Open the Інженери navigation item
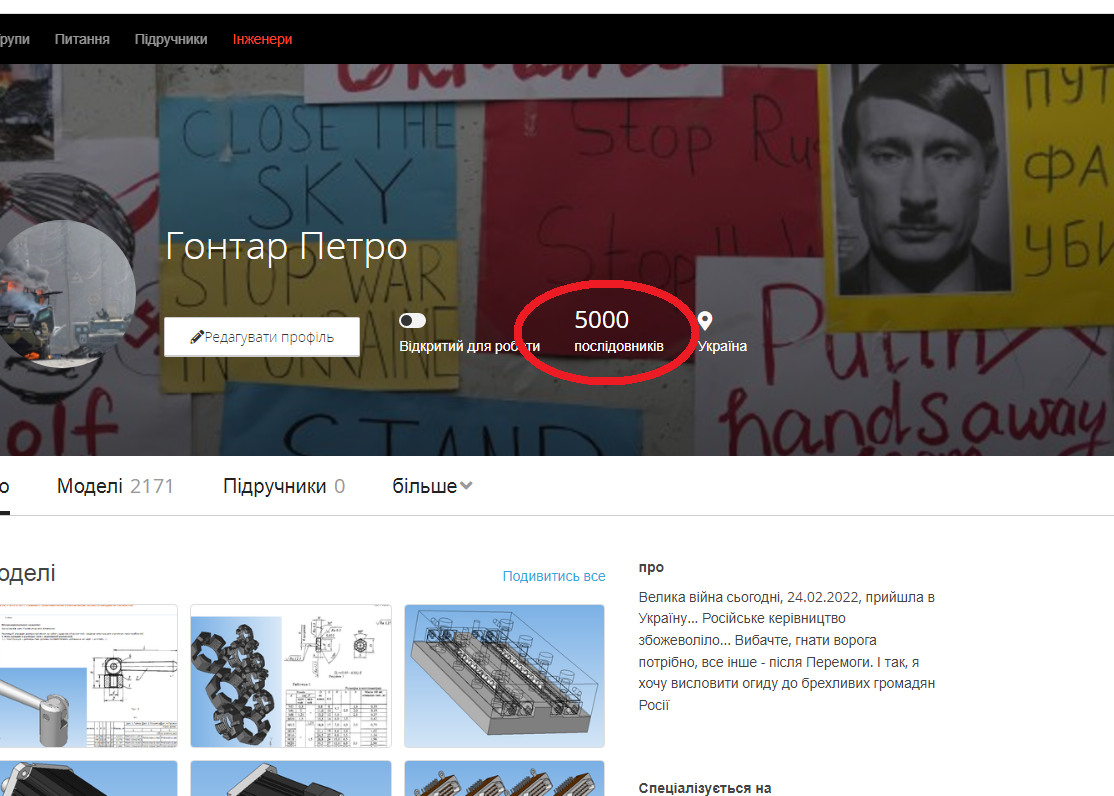The height and width of the screenshot is (796, 1114). click(x=262, y=39)
